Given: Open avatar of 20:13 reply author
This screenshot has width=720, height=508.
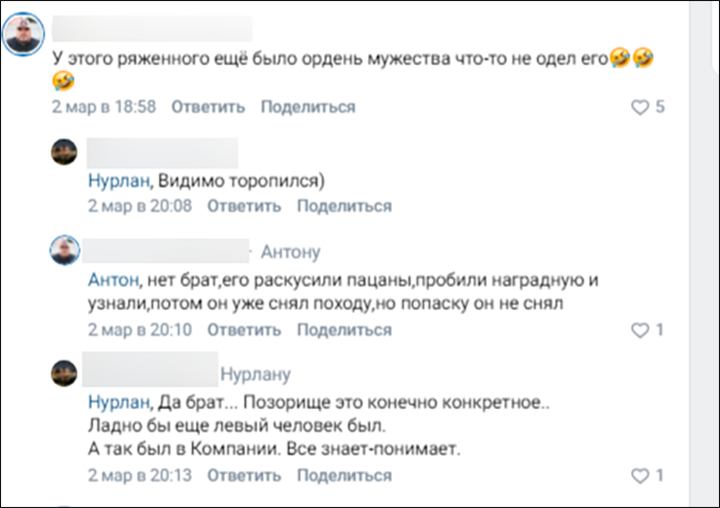Looking at the screenshot, I should pos(65,373).
